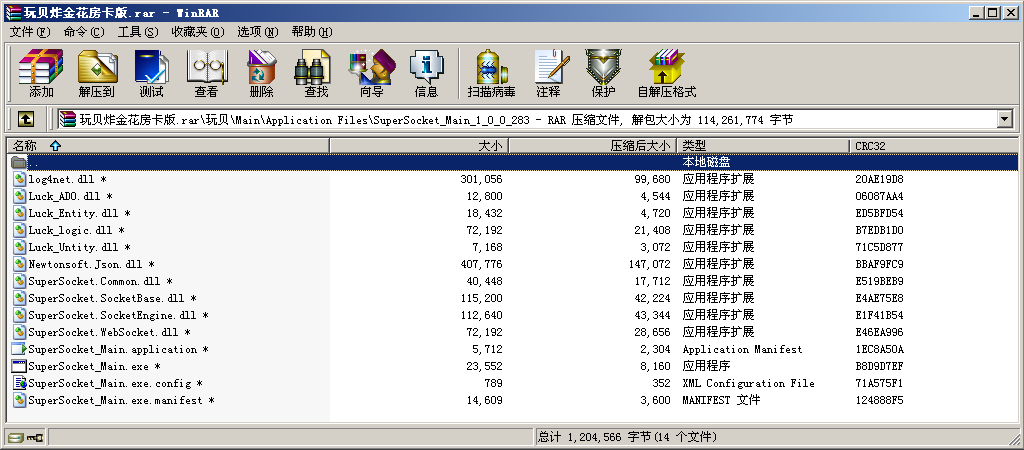Screen dimensions: 1024x450
Task: Show archive 信息 (Info)
Action: point(426,73)
